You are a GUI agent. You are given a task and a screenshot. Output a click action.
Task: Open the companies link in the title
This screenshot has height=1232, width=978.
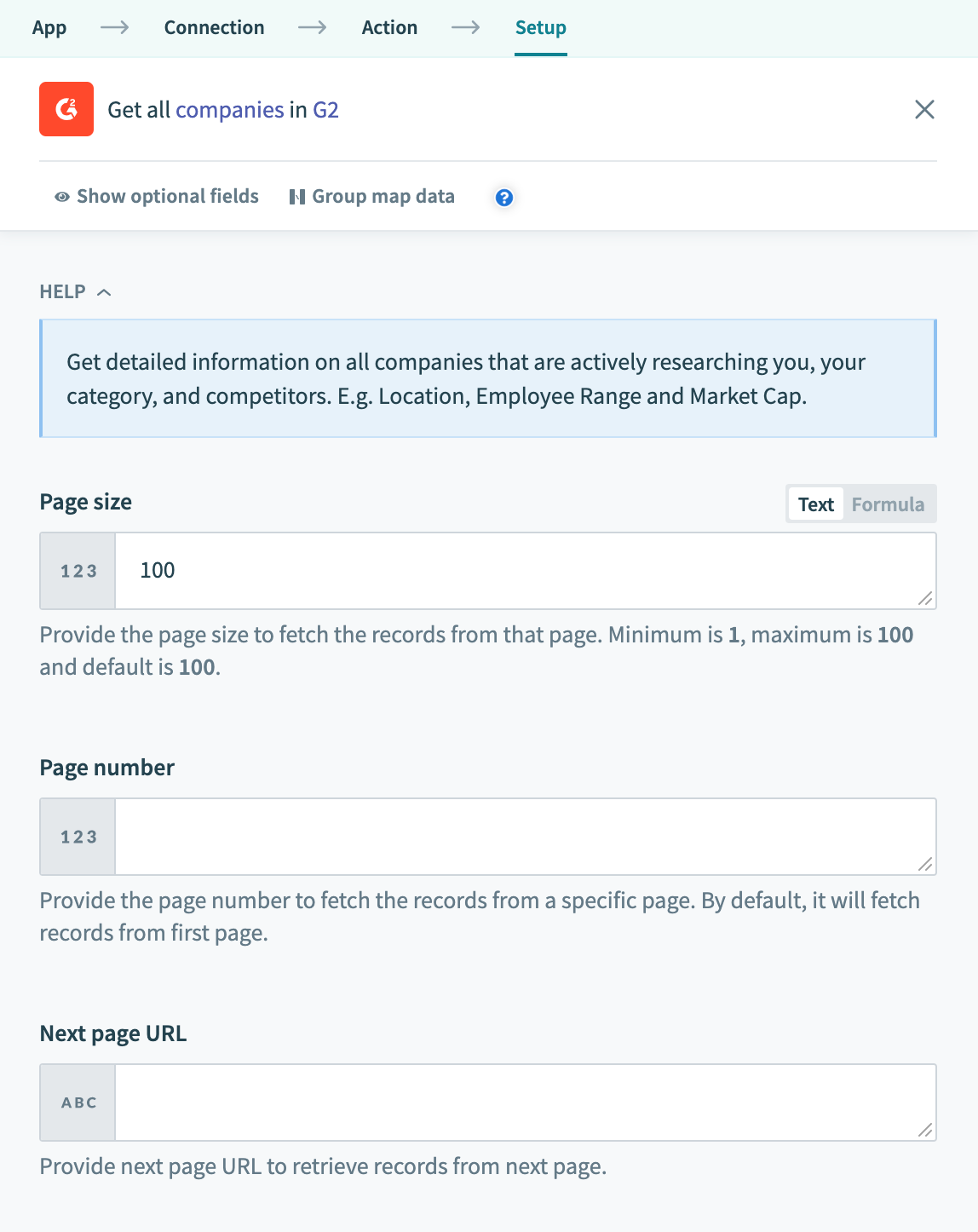click(x=230, y=109)
